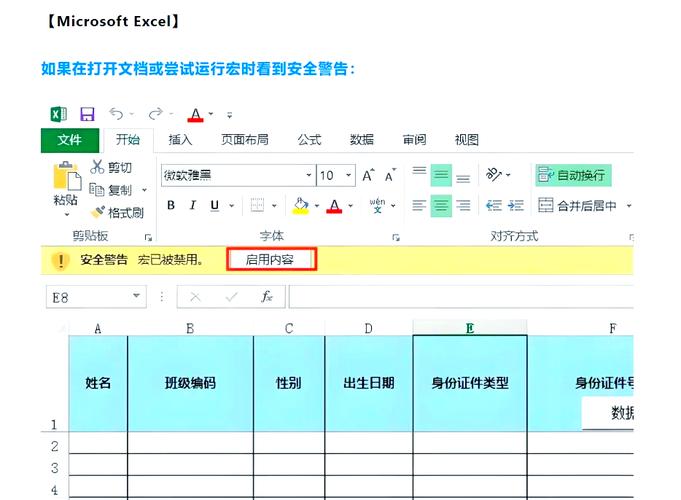The width and height of the screenshot is (681, 500).
Task: Apply red font color in ribbon
Action: [334, 205]
